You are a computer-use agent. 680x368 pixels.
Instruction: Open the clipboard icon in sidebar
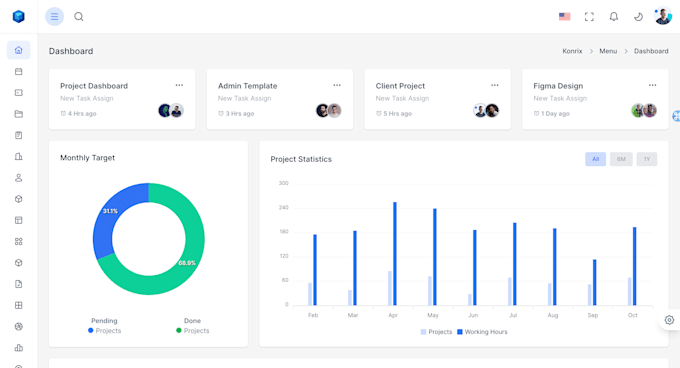(19, 135)
